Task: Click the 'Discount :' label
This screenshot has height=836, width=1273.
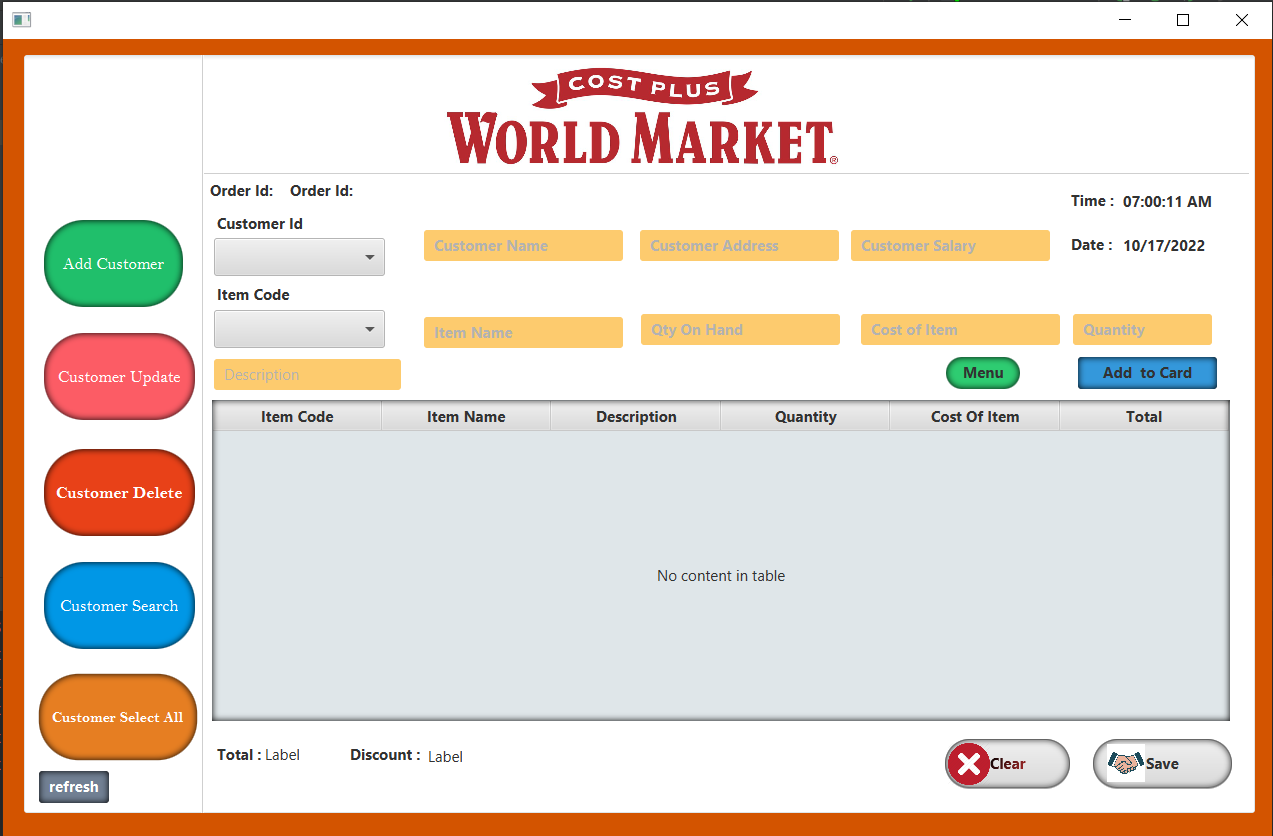Action: click(x=385, y=755)
